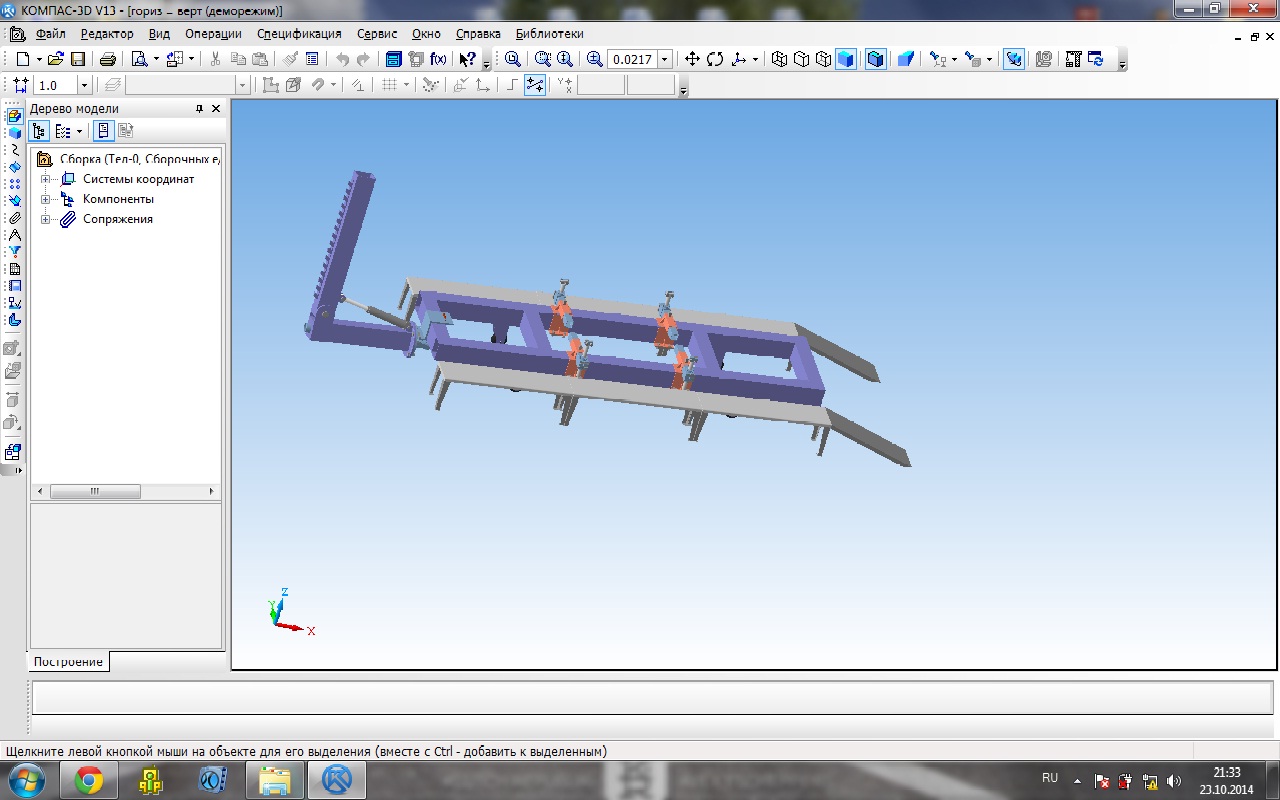
Task: Open the Библиотеки menu
Action: pos(549,34)
